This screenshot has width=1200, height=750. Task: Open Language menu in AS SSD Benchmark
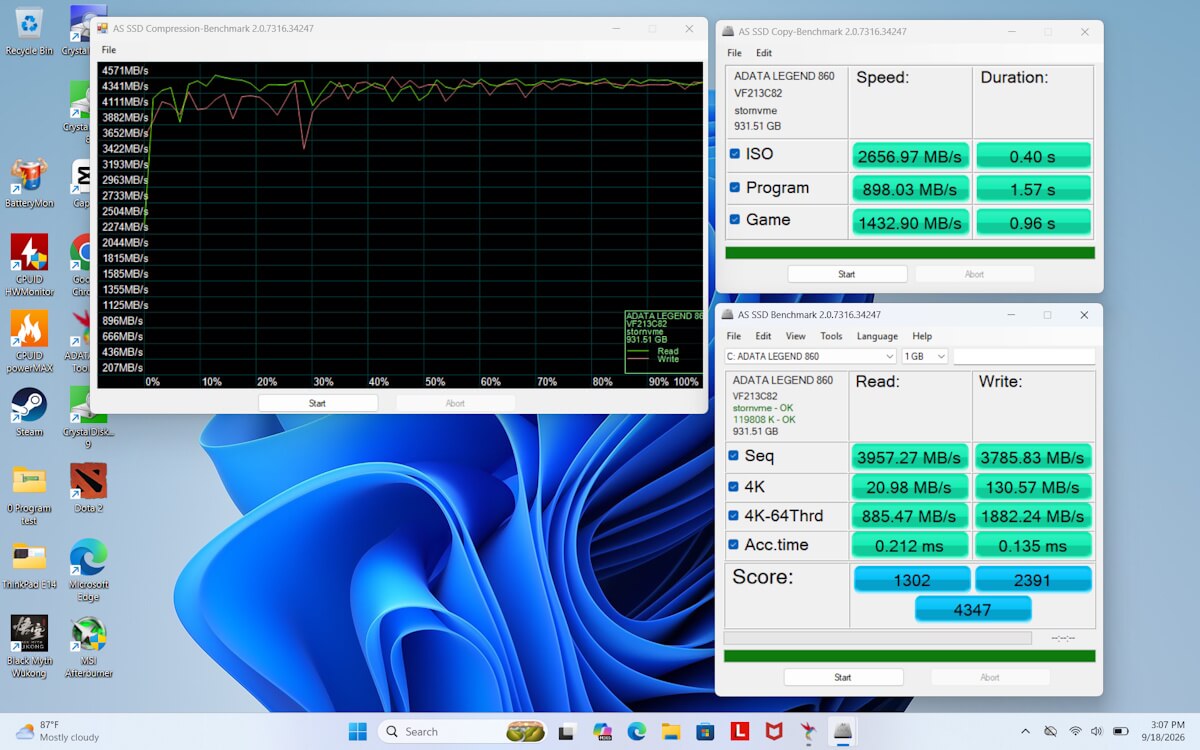click(877, 336)
